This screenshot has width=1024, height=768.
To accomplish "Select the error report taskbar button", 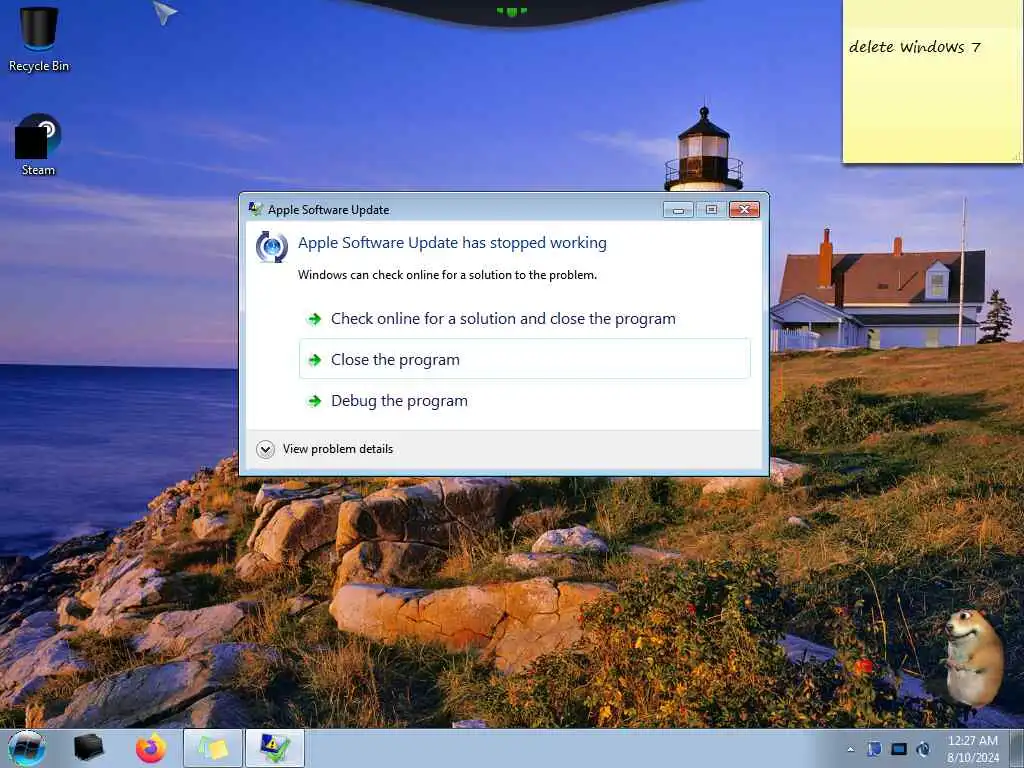I will pyautogui.click(x=275, y=748).
